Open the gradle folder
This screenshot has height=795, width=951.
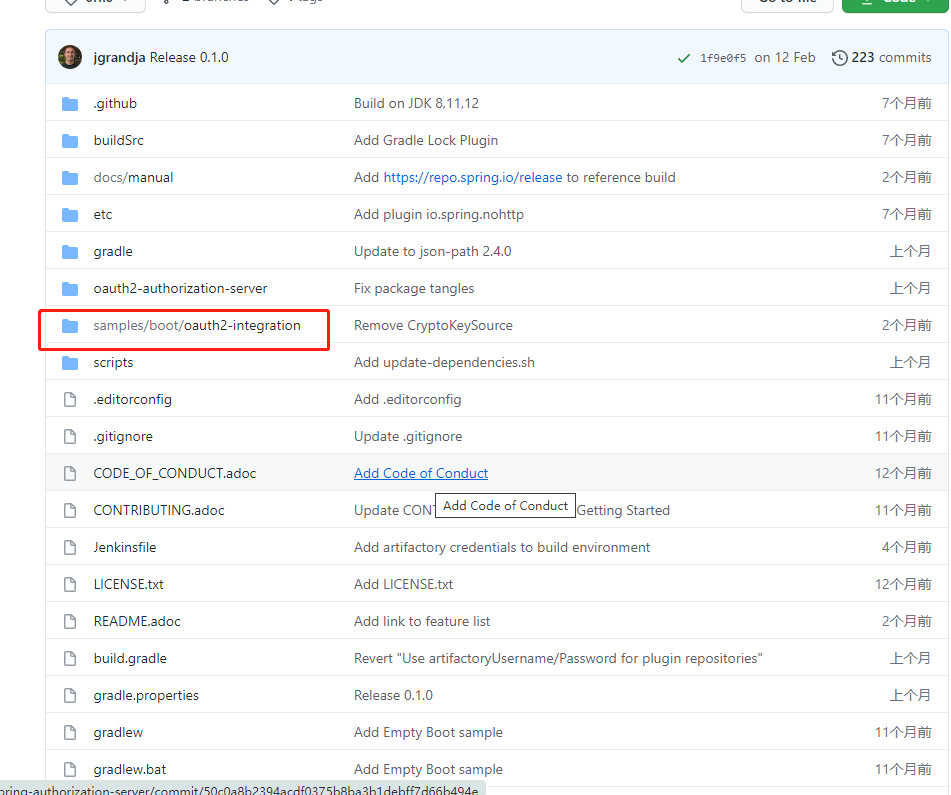point(113,252)
